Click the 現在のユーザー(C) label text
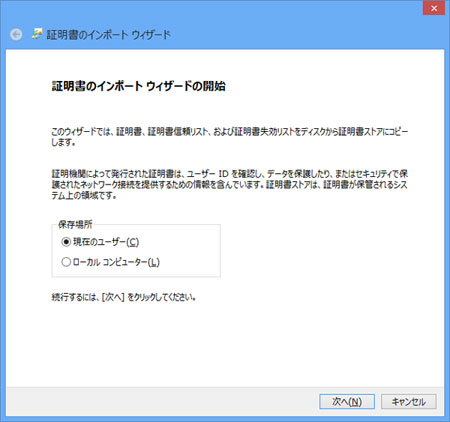Image resolution: width=450 pixels, height=422 pixels. (x=106, y=242)
